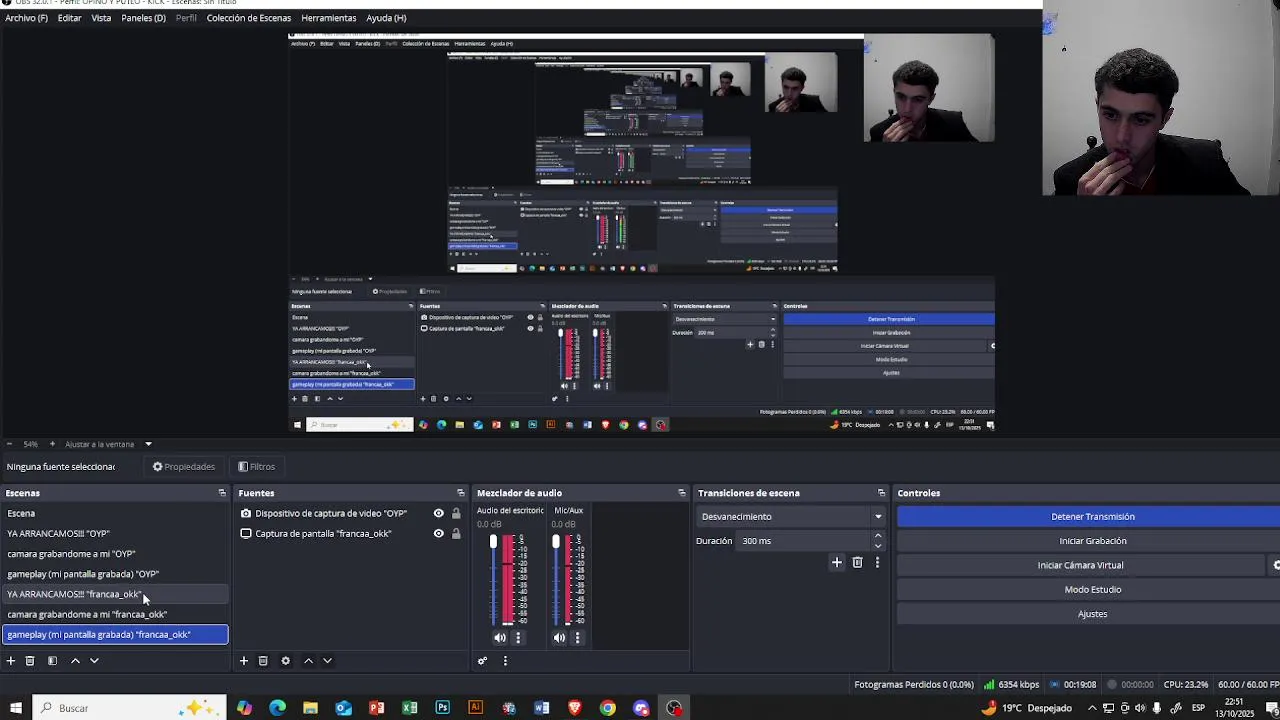The height and width of the screenshot is (720, 1280).
Task: Toggle lock on Dispositivo de captura de video
Action: [456, 513]
